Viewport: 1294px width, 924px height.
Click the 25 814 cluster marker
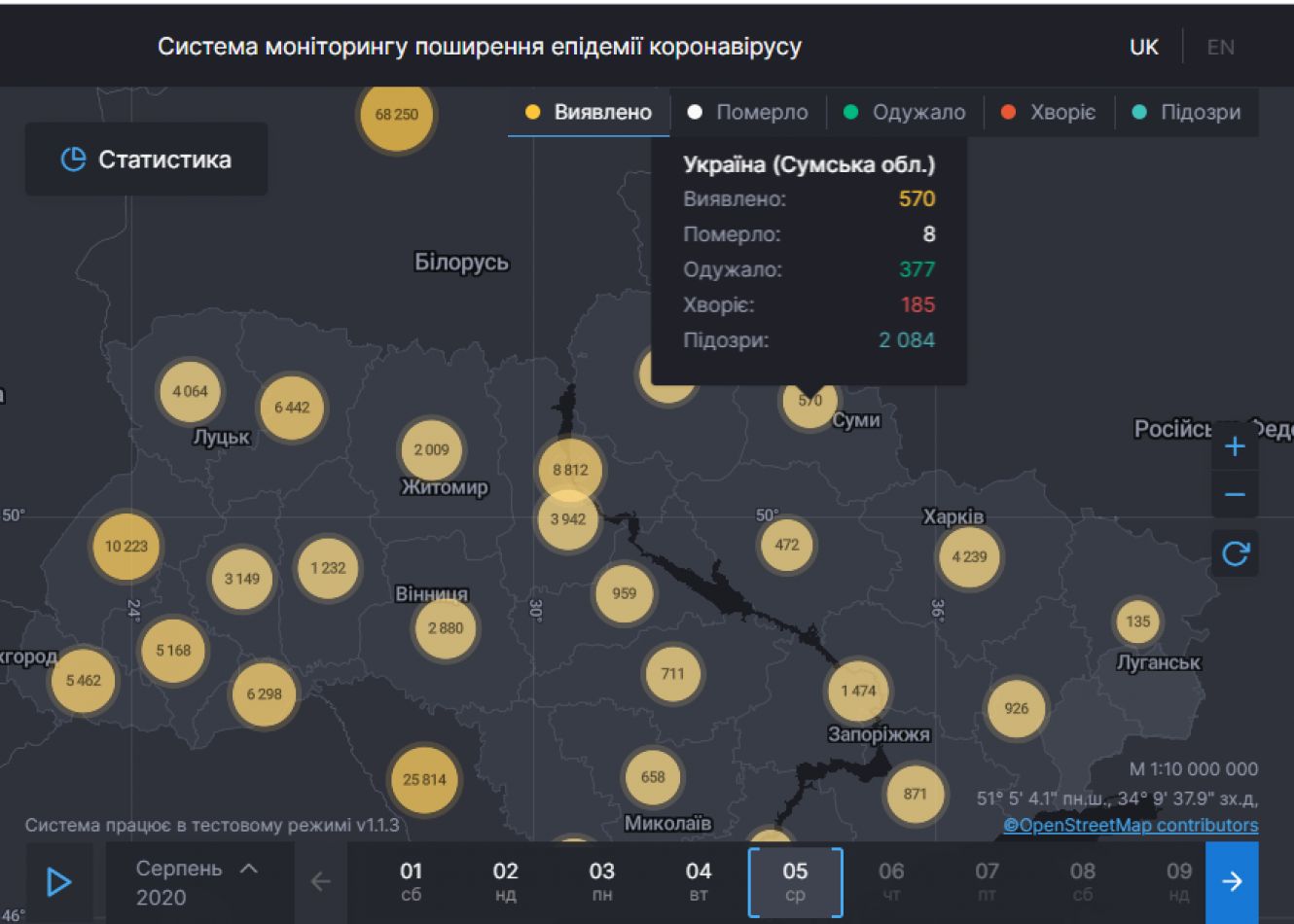424,779
